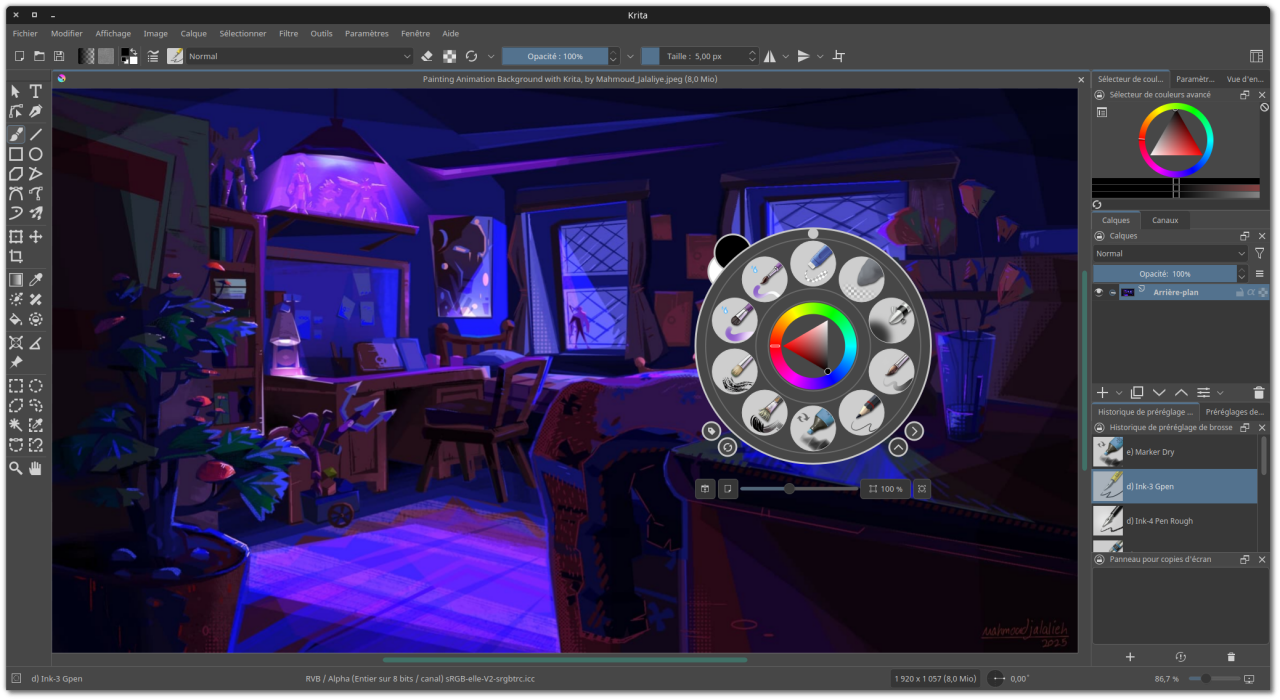The width and height of the screenshot is (1280, 700).
Task: Toggle vertical mirror tool
Action: pyautogui.click(x=803, y=56)
